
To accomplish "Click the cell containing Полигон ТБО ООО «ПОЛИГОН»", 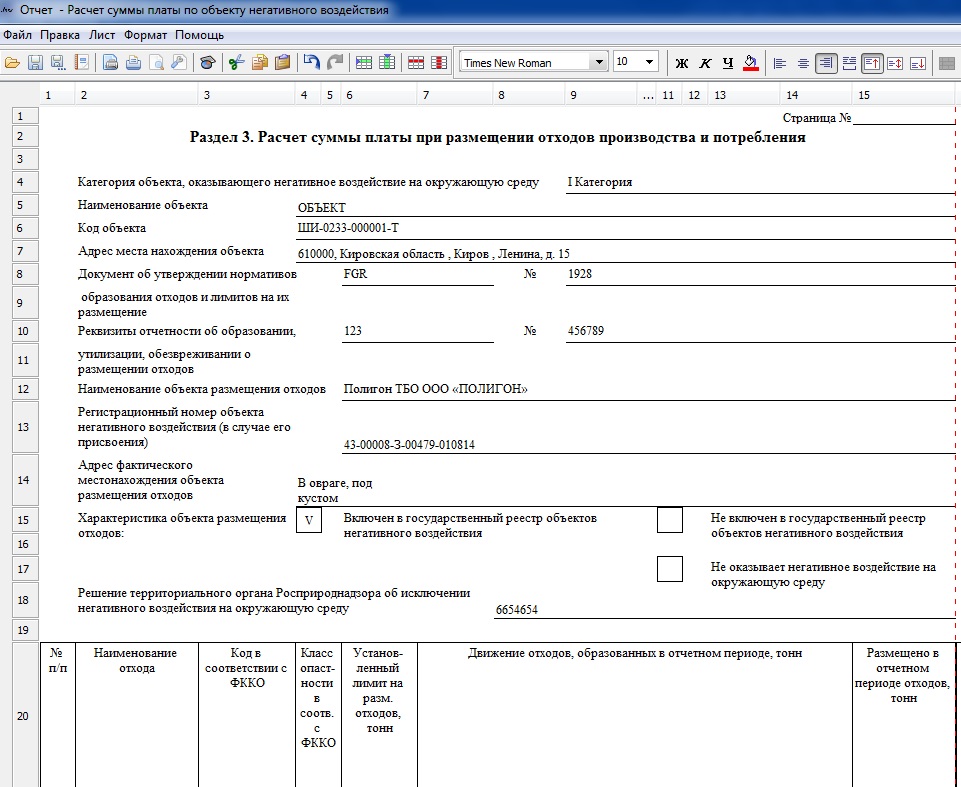I will (x=435, y=389).
